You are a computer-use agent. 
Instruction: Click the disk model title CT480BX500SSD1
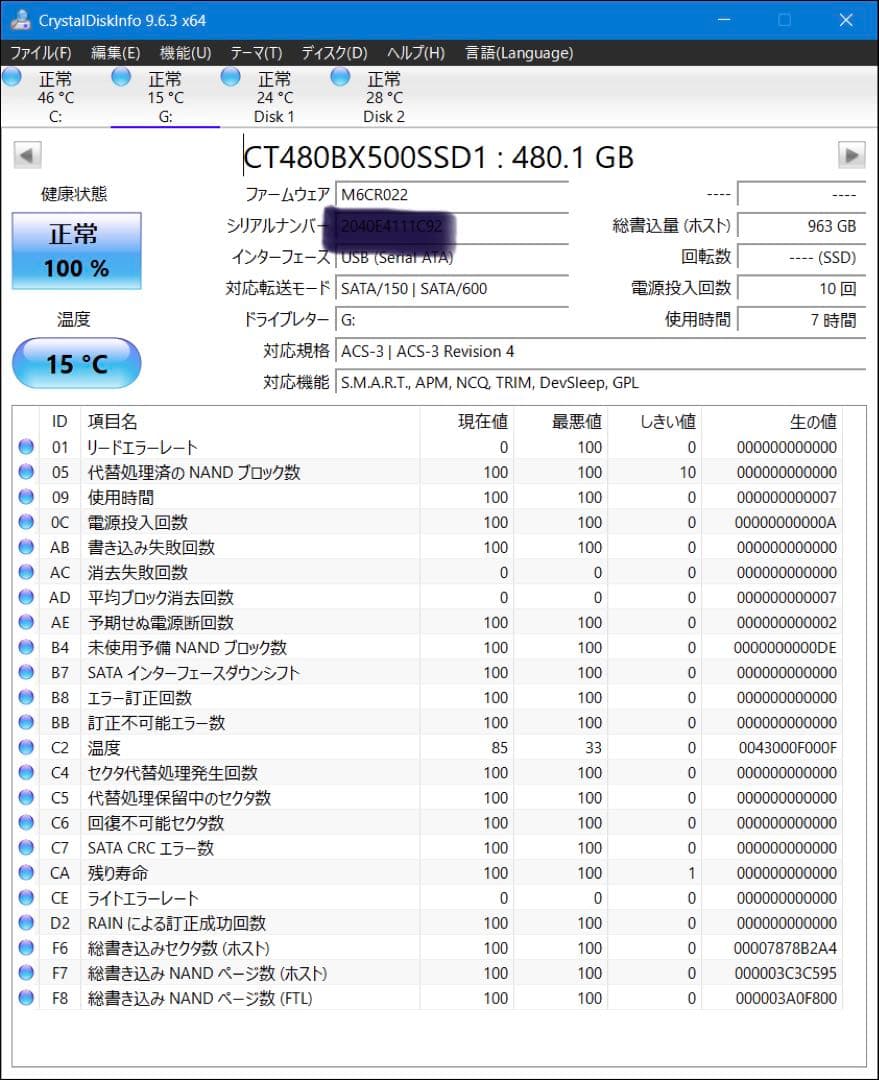(x=438, y=157)
